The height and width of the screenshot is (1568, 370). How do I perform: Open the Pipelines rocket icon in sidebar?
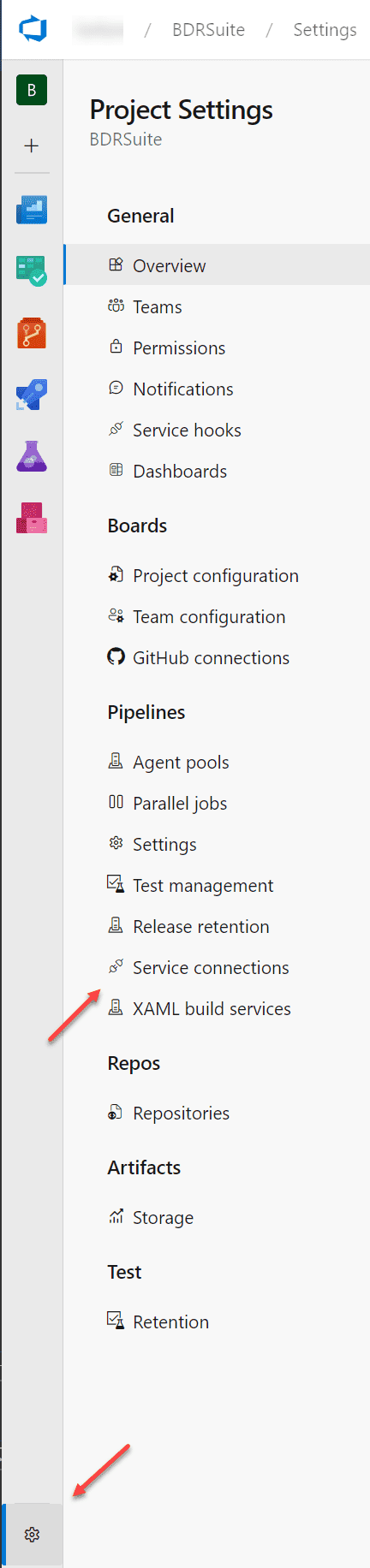32,395
